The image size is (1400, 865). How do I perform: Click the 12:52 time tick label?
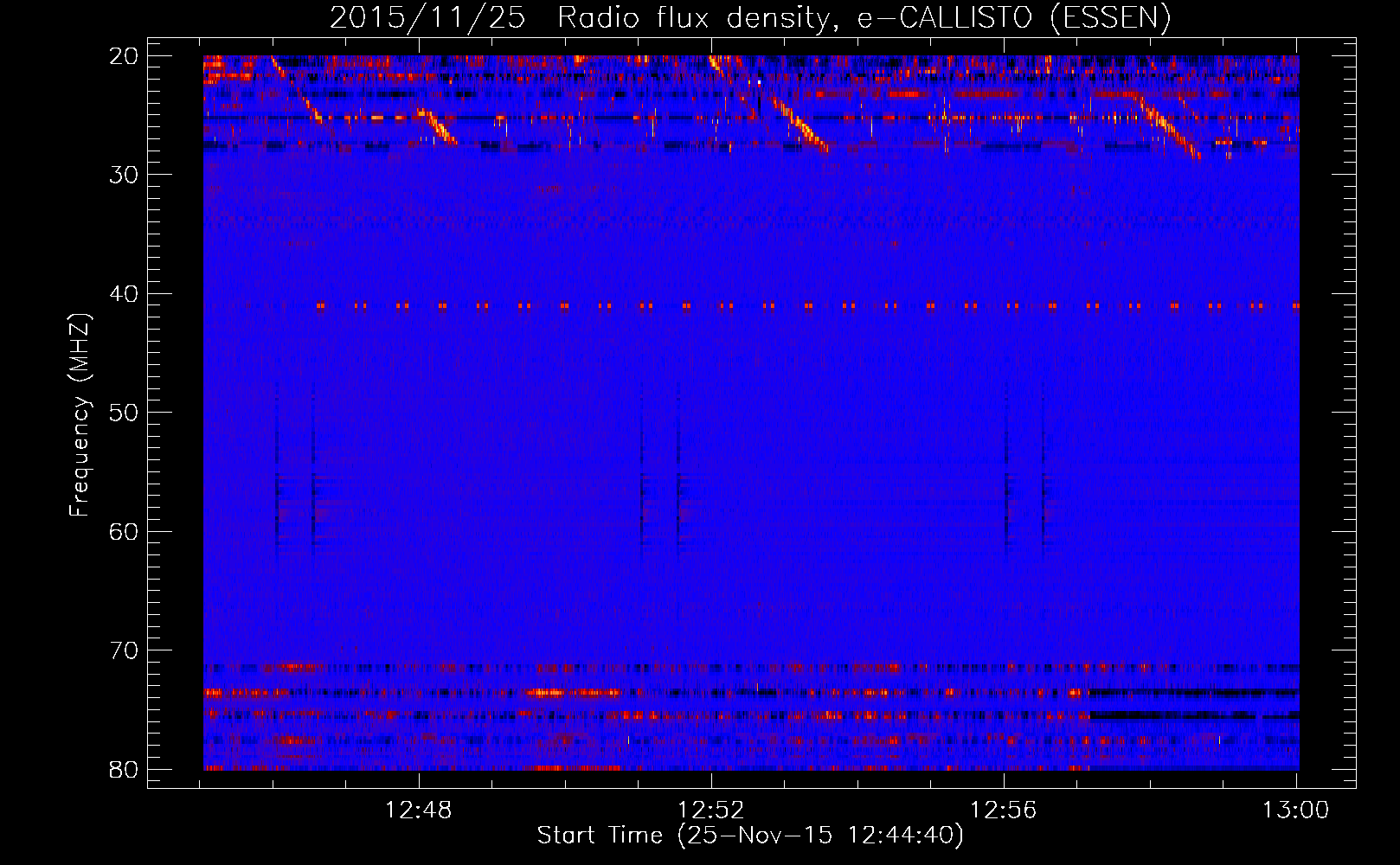click(711, 811)
